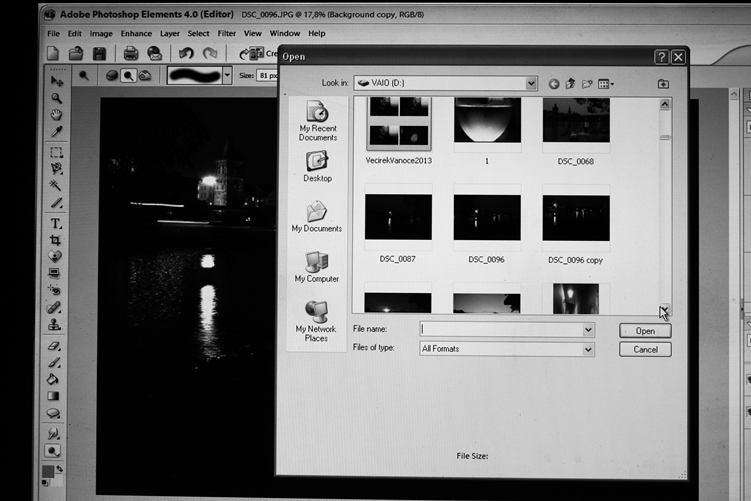Click the Redo arrow icon
Screen dimensions: 751x501
click(210, 53)
